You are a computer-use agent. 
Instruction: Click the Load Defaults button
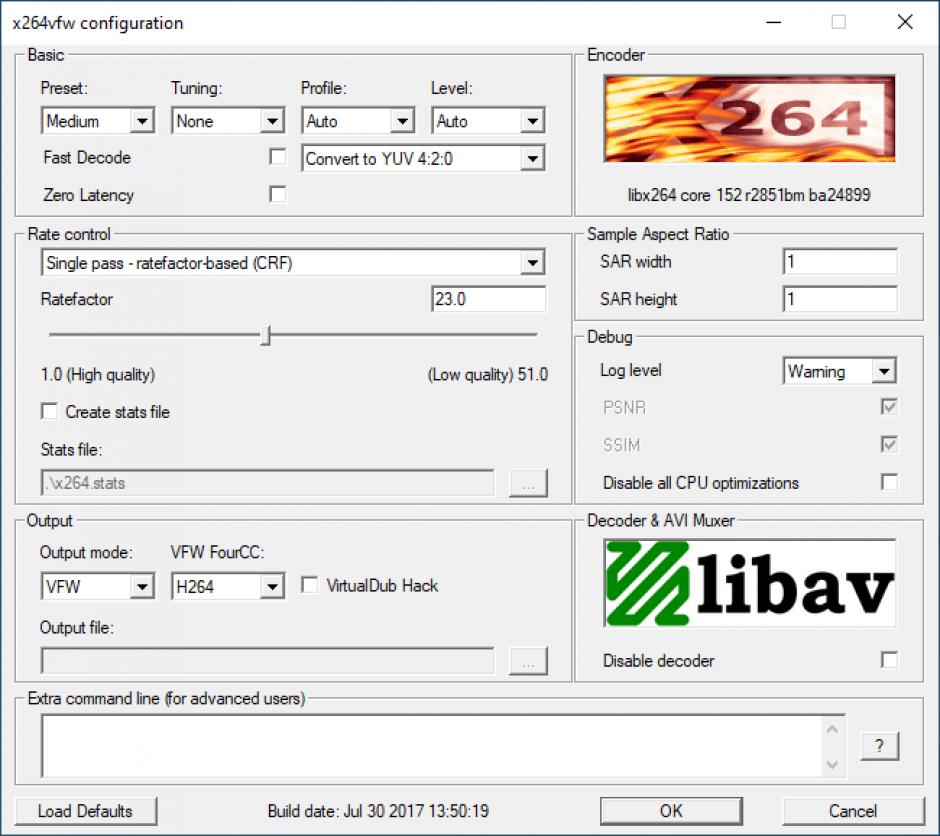[x=85, y=811]
